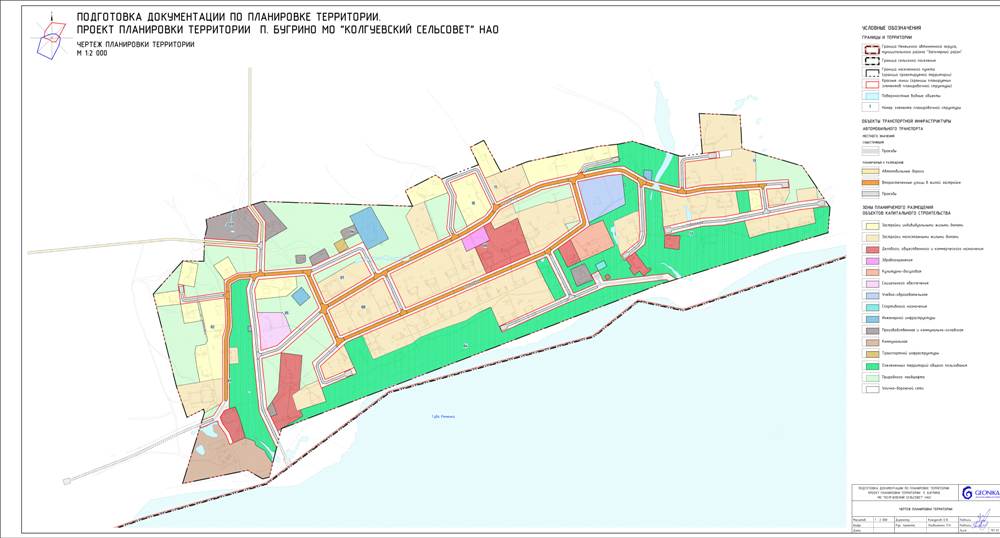
Task: Click the lavender-blue educational legend swatch
Action: pyautogui.click(x=871, y=295)
